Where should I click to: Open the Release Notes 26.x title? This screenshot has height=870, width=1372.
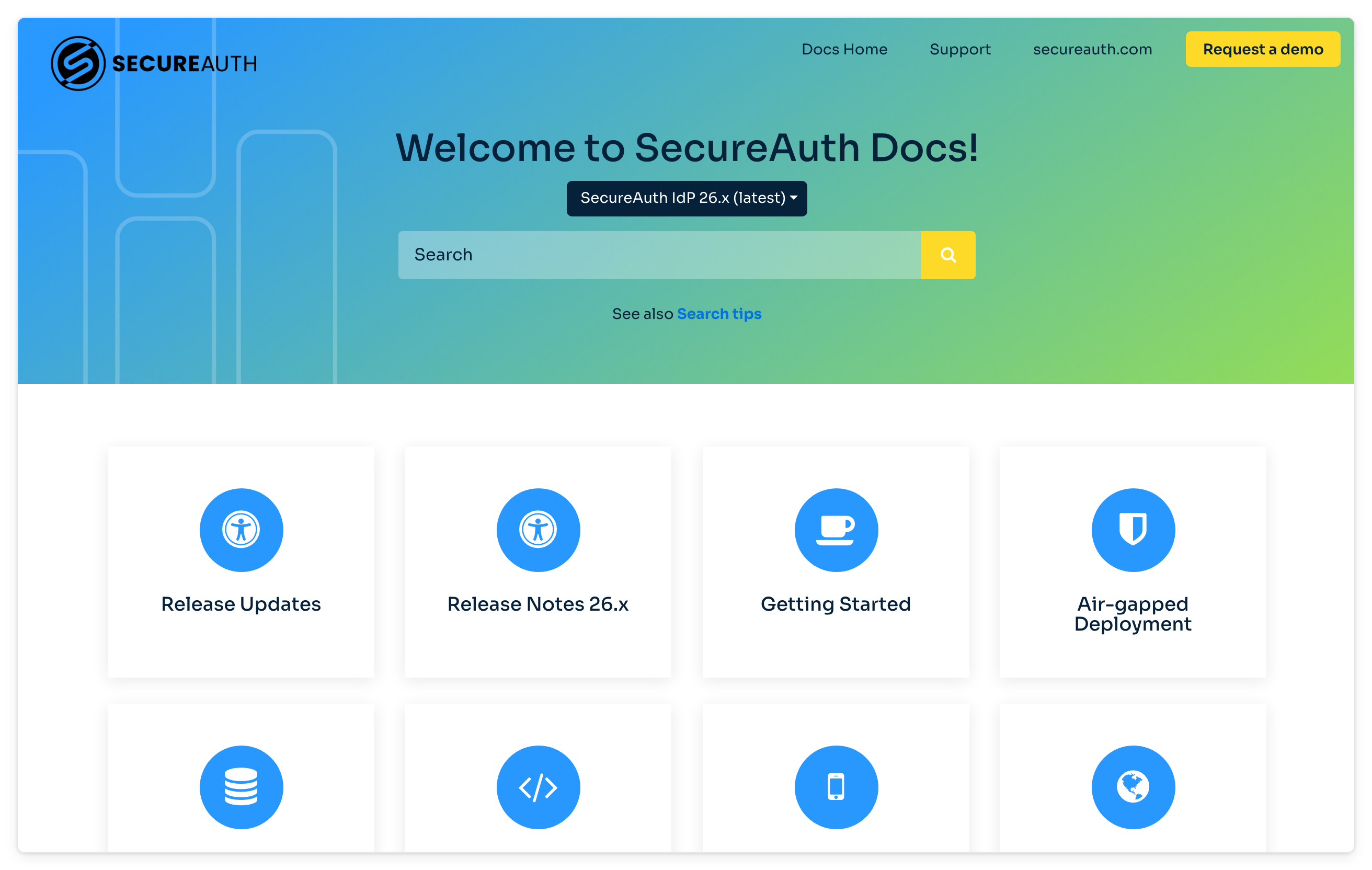click(x=538, y=604)
